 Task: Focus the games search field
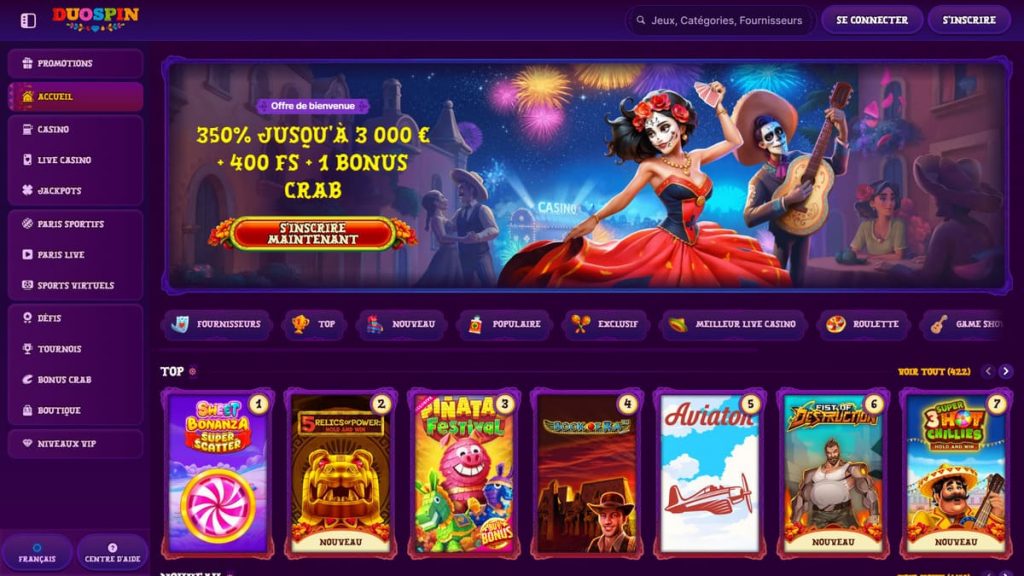point(721,20)
